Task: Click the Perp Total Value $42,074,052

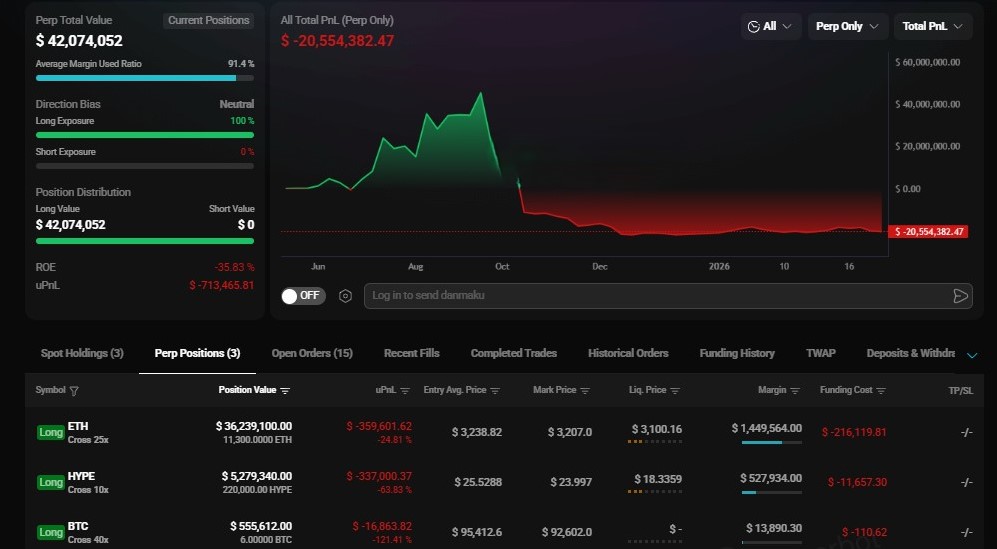Action: point(79,41)
